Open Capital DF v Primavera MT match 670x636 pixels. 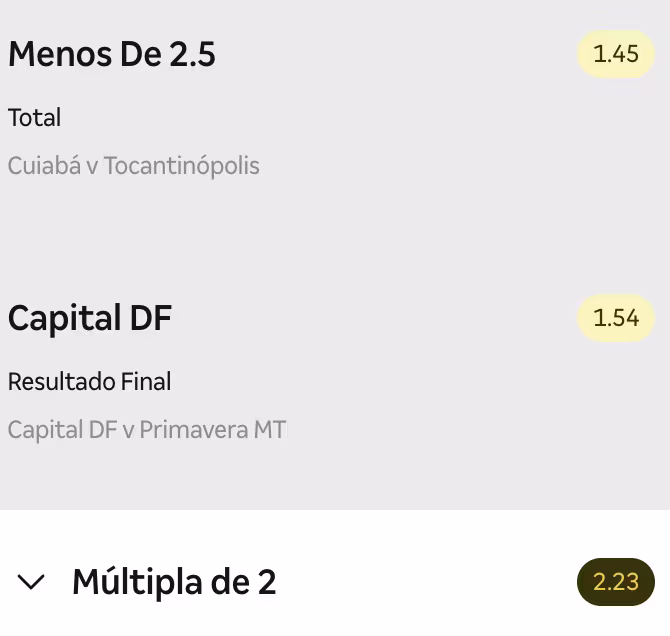pos(147,430)
